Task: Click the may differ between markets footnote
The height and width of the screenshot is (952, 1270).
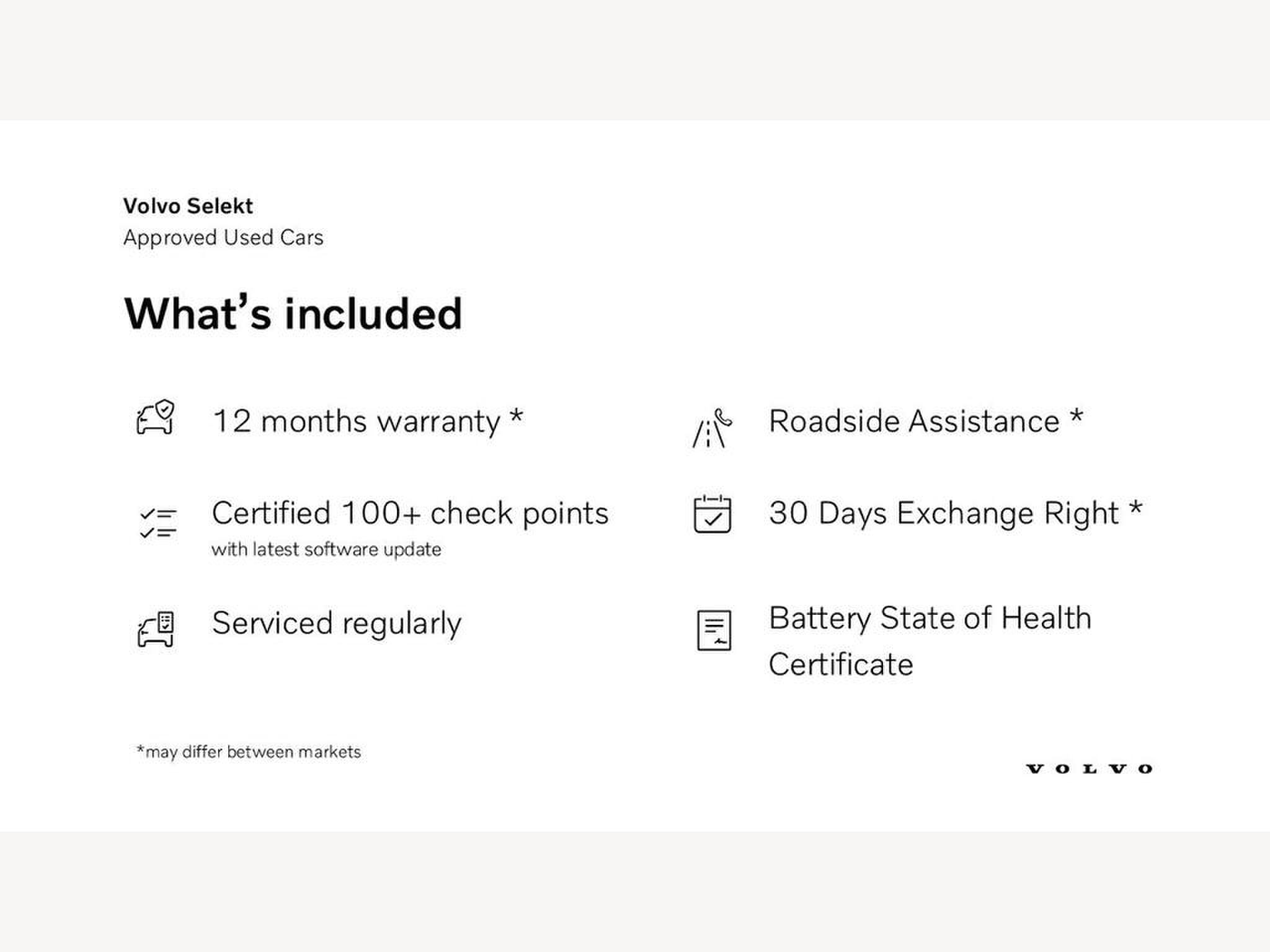Action: pos(249,752)
